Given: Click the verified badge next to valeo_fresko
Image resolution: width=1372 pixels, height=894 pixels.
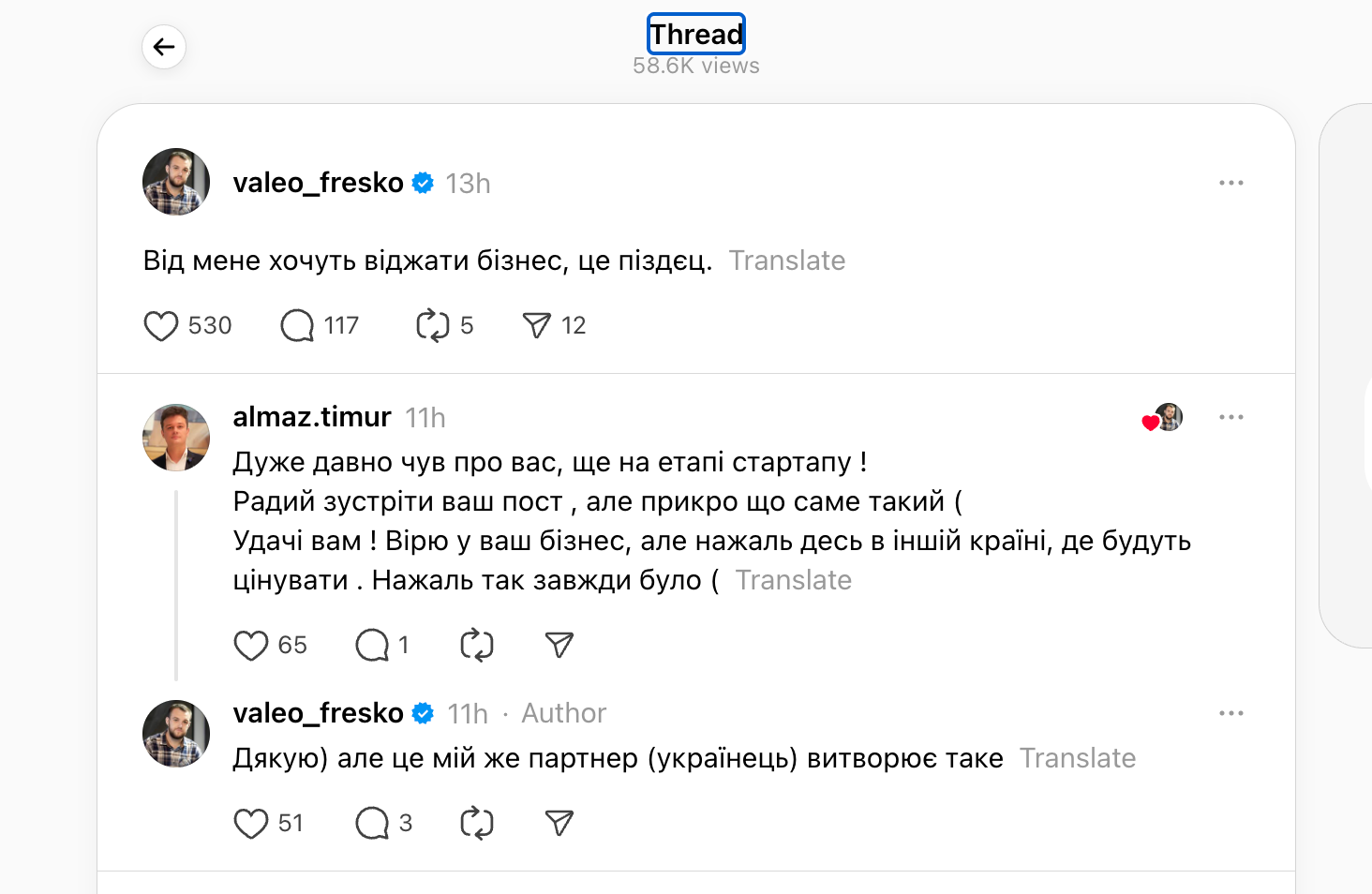Looking at the screenshot, I should (x=424, y=183).
